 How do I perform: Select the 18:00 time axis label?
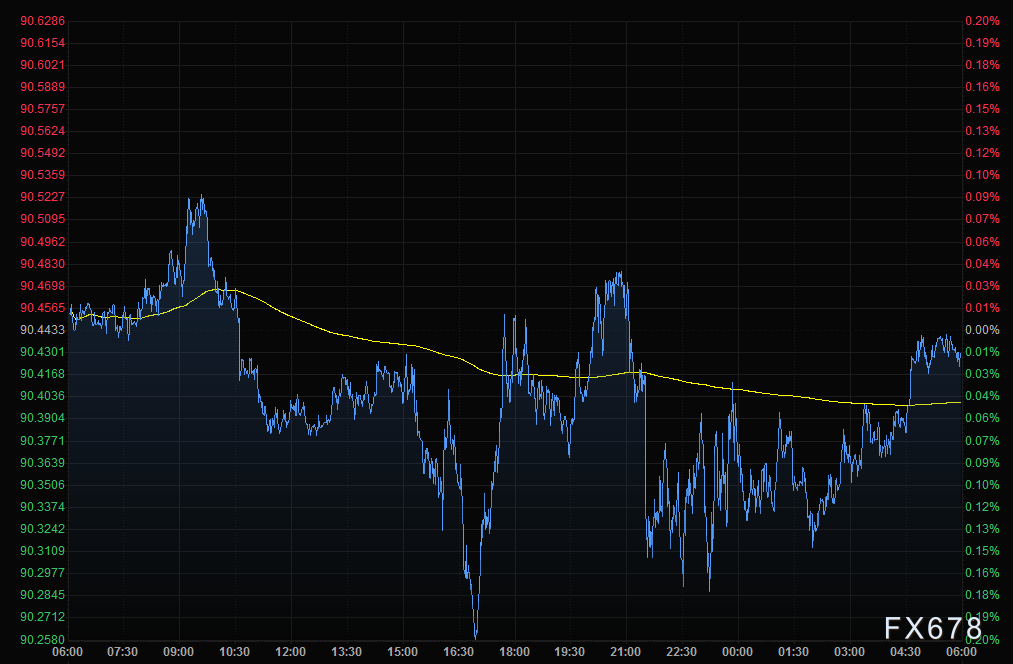[514, 652]
